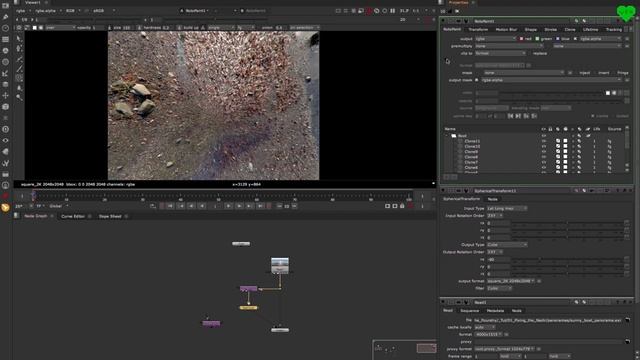Jump to last frame button

[260, 206]
